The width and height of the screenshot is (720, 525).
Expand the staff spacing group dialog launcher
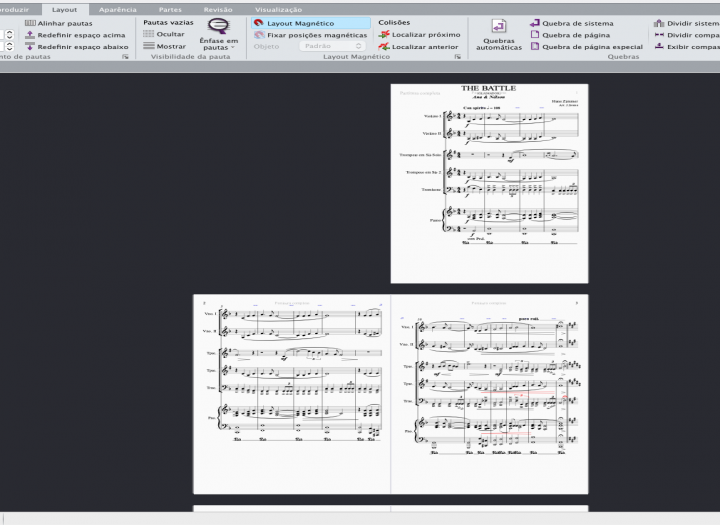(125, 57)
